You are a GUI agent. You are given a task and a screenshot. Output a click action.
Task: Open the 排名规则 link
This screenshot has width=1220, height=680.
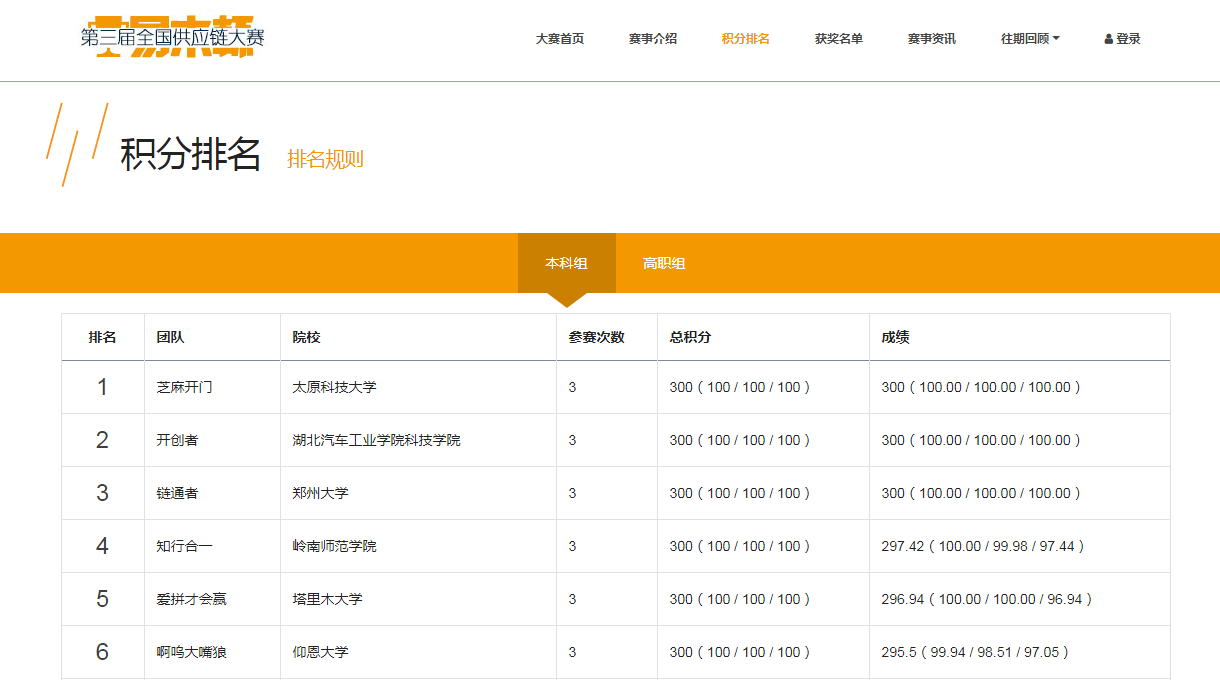point(325,159)
